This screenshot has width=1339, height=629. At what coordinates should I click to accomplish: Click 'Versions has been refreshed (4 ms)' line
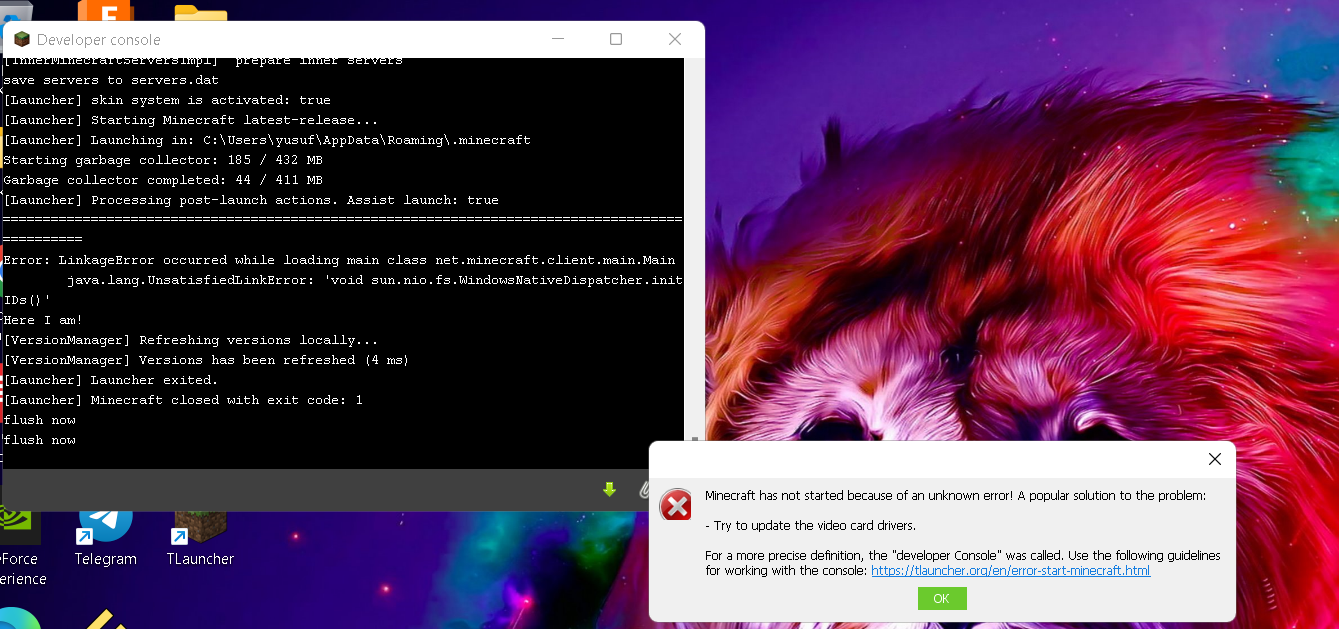(206, 360)
